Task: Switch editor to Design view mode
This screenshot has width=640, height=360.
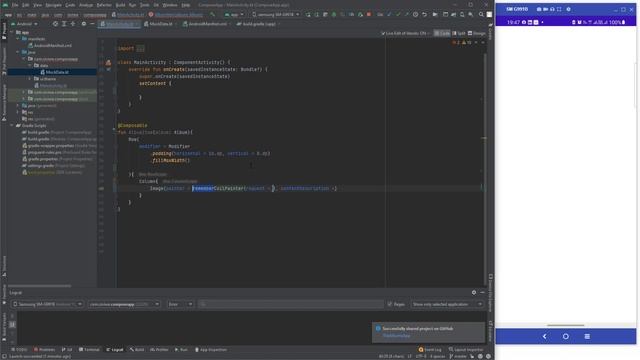Action: click(476, 33)
